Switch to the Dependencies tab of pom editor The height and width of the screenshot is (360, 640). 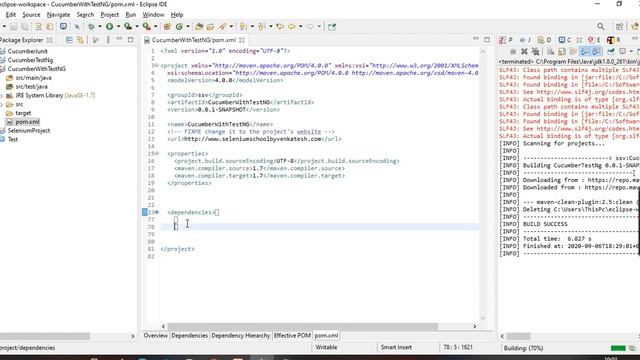click(x=189, y=336)
